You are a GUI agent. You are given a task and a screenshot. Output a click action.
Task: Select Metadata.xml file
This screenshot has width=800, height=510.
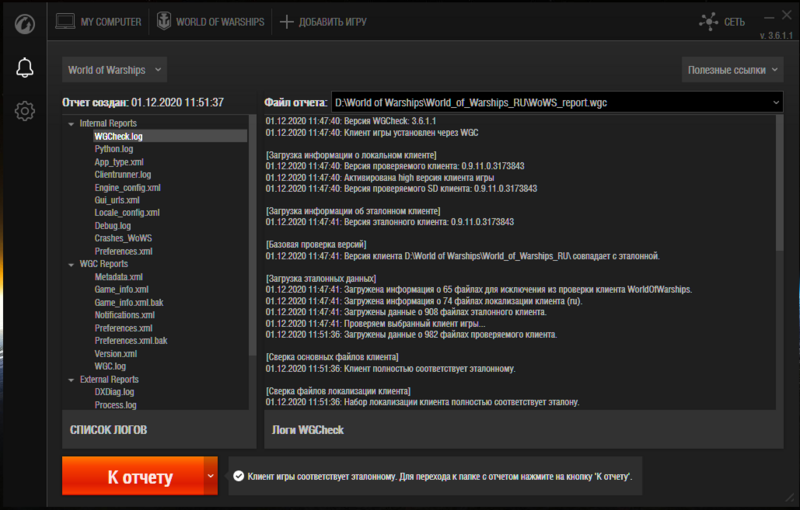[118, 277]
